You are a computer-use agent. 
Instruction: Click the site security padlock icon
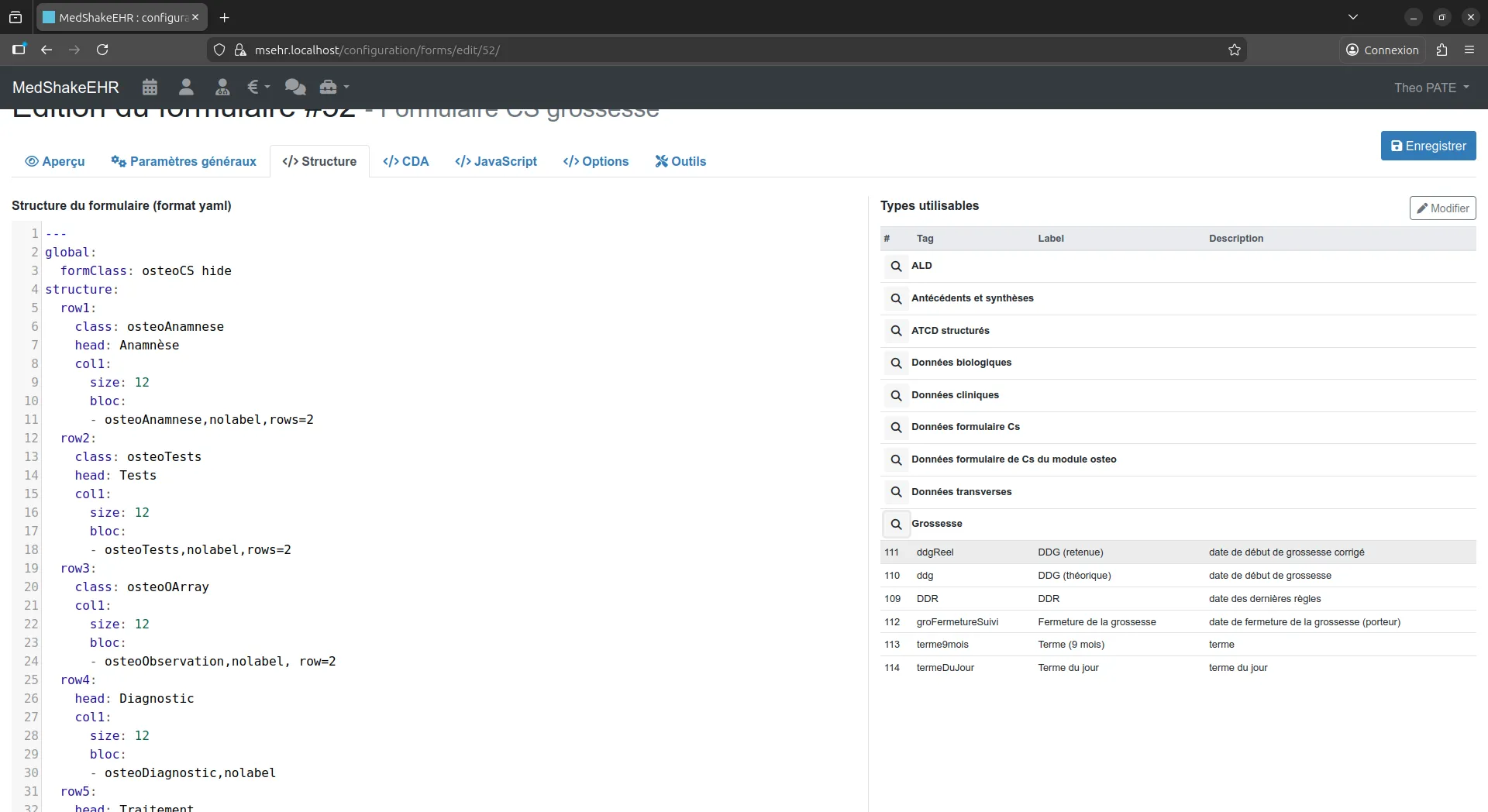click(x=241, y=50)
